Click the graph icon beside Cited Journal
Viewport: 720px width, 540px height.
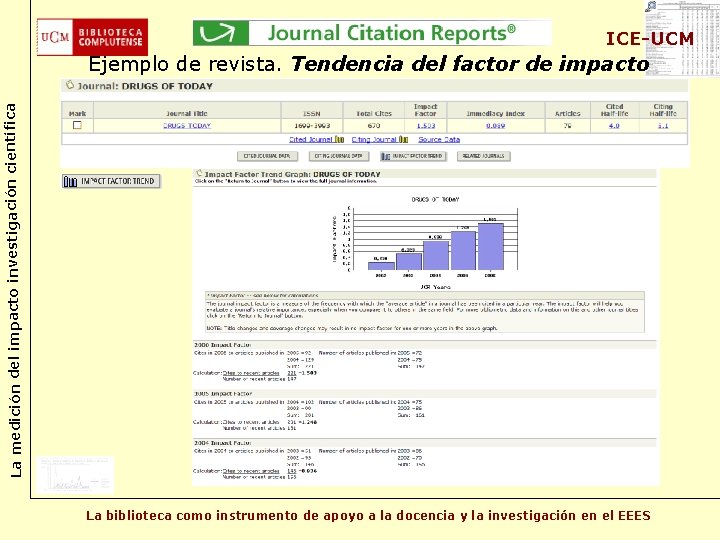339,139
